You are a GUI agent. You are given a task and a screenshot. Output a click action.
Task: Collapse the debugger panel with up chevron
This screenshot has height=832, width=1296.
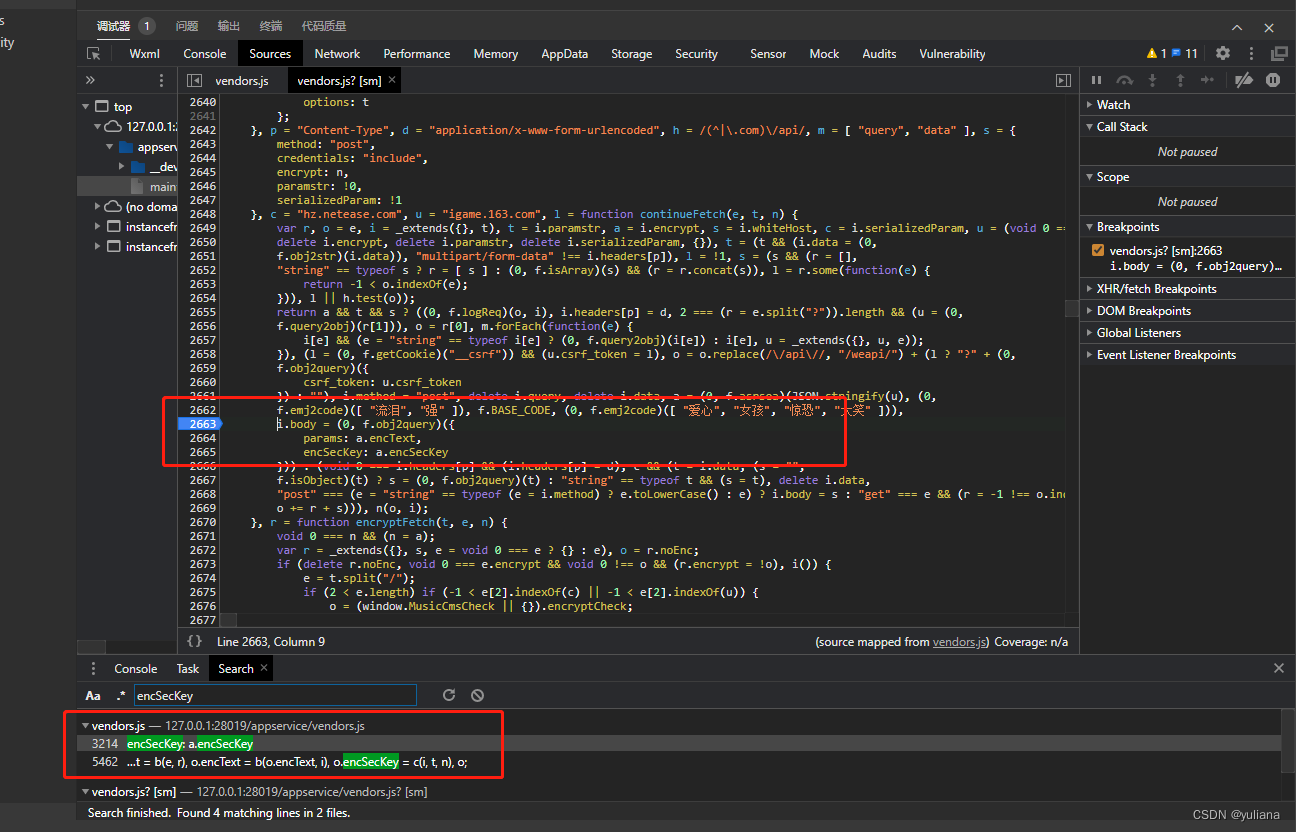(1237, 27)
